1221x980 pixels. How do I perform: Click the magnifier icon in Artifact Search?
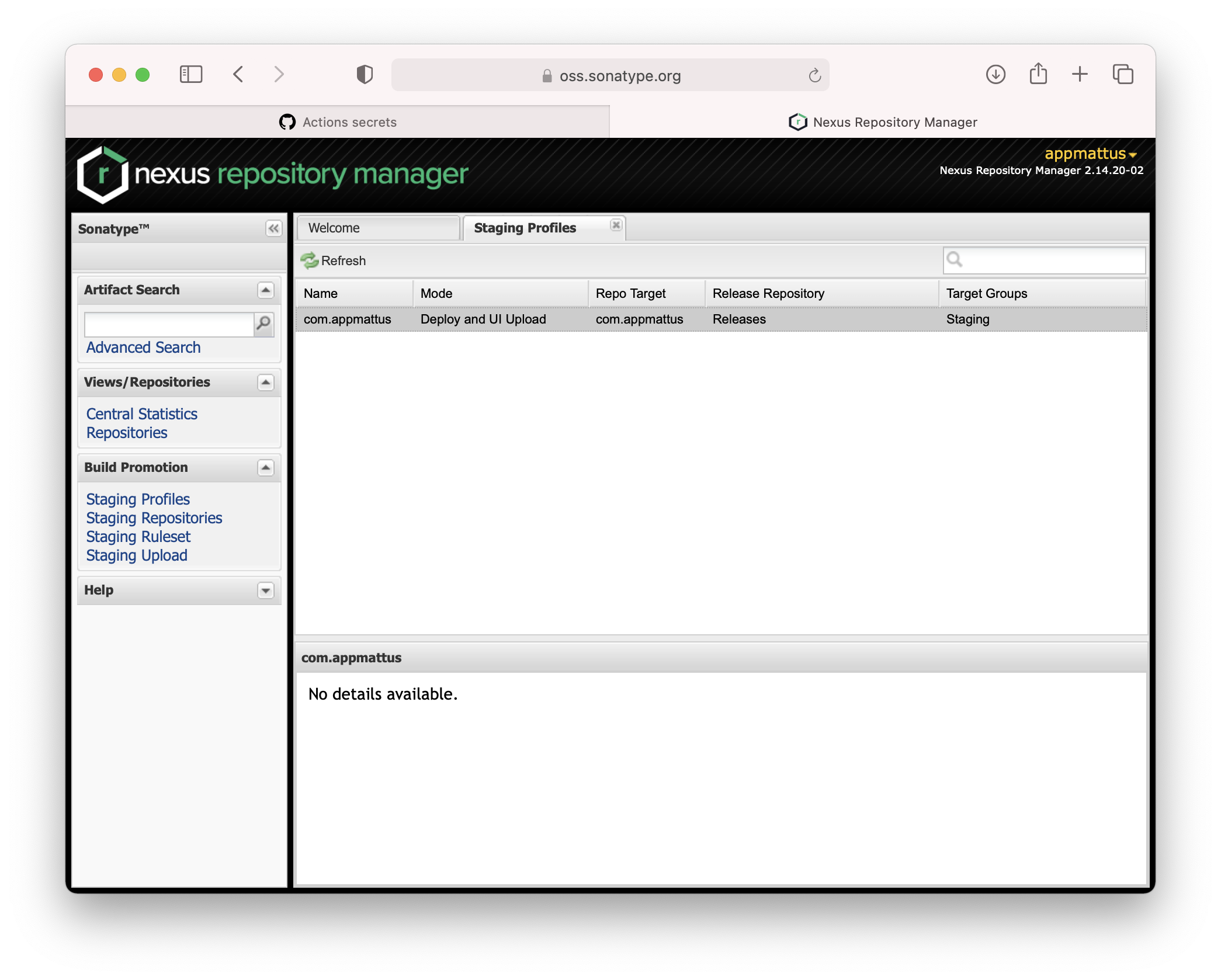[x=264, y=324]
